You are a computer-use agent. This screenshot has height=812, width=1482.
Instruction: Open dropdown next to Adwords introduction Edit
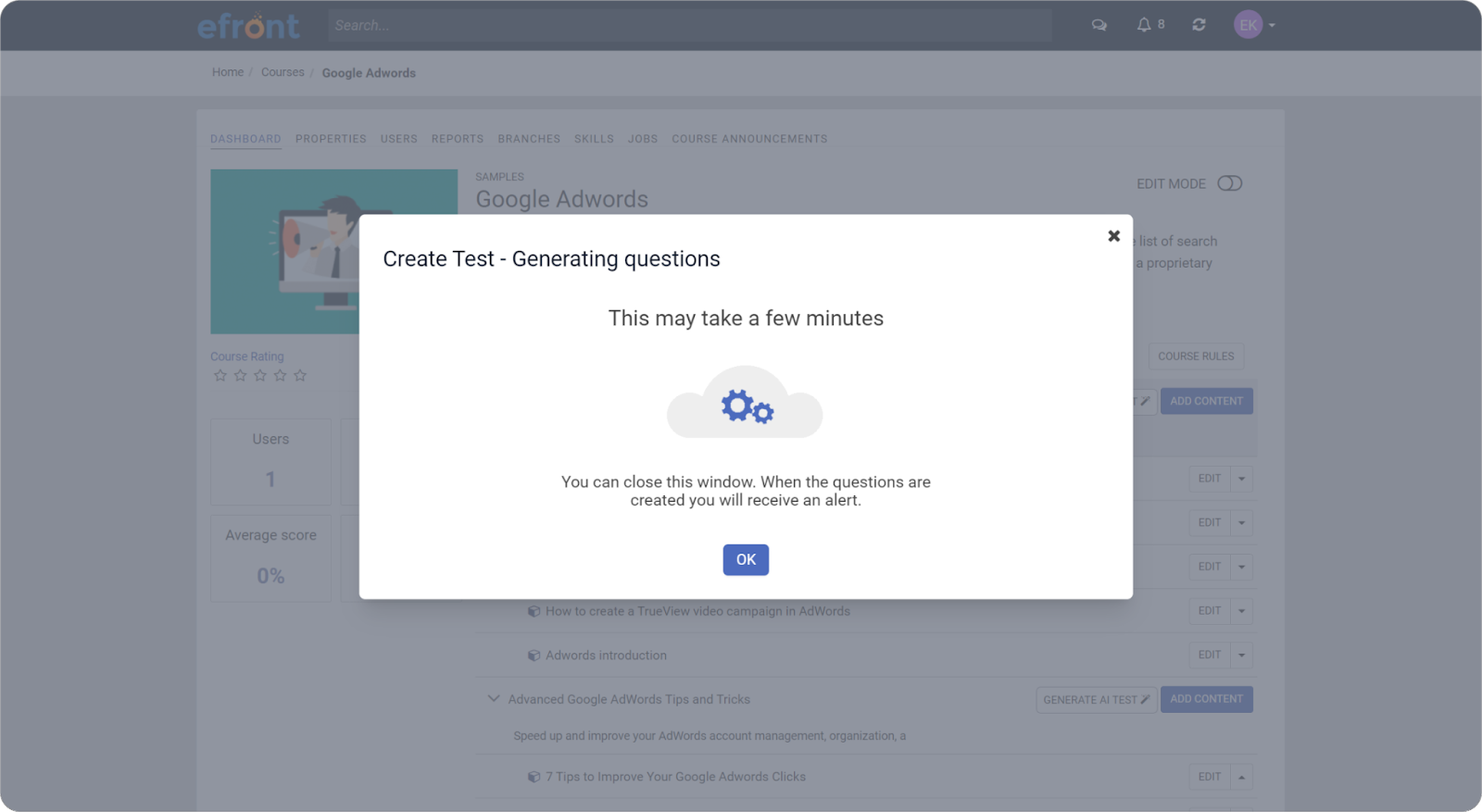pyautogui.click(x=1242, y=656)
